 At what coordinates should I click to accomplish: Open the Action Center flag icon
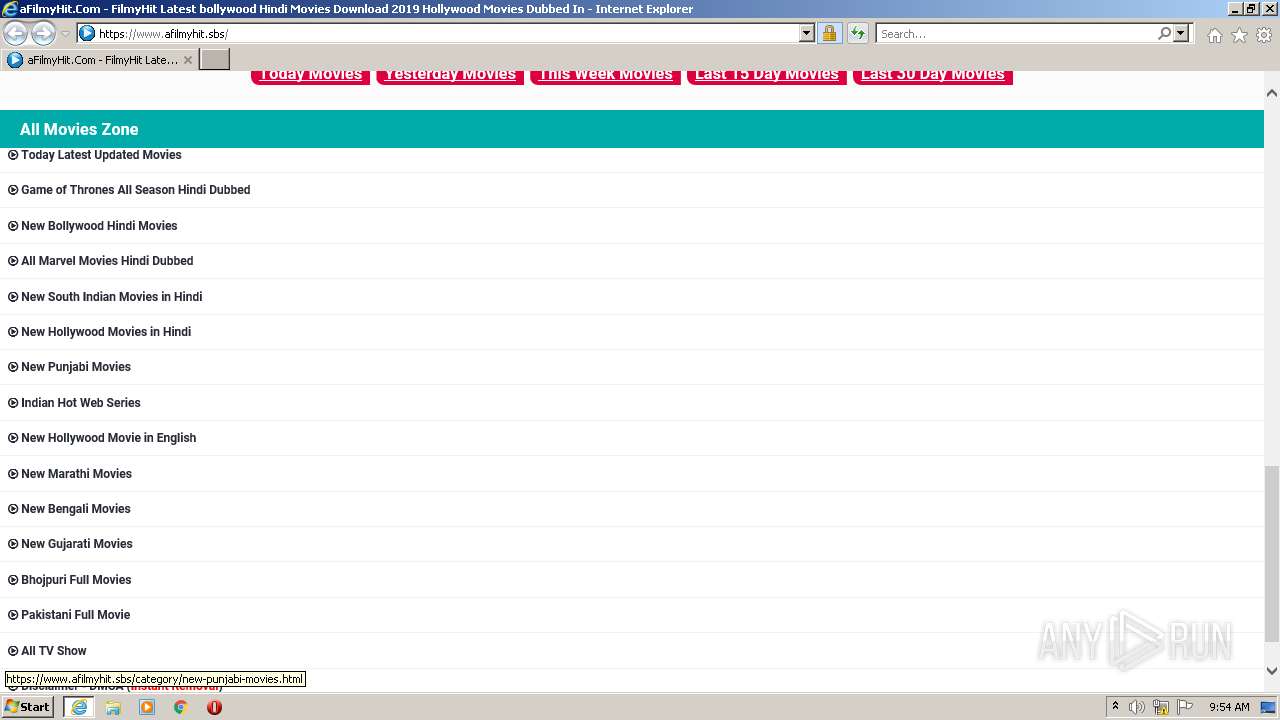[x=1185, y=707]
